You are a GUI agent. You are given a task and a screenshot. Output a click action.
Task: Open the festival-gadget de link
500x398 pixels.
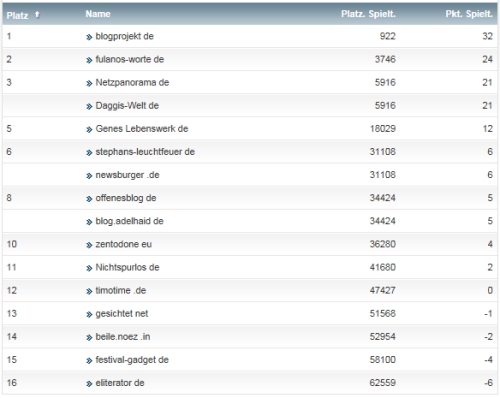point(132,360)
